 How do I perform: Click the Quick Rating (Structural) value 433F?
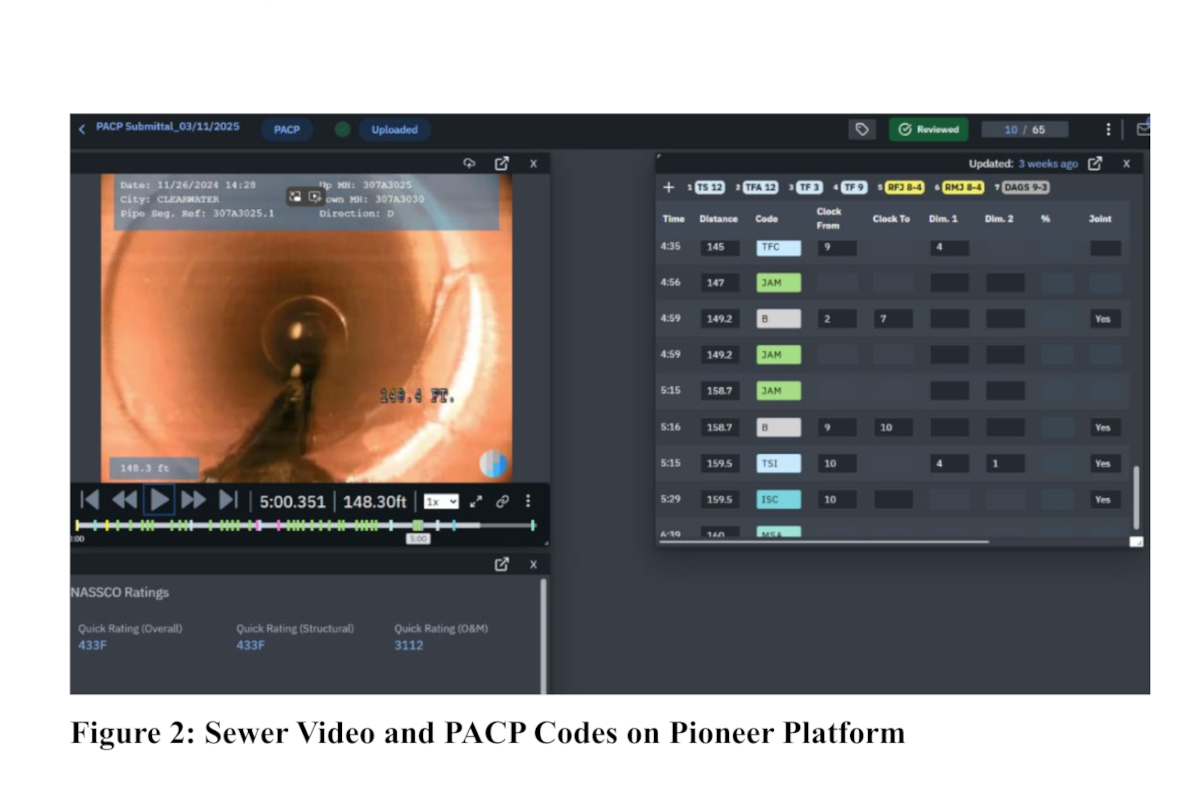[250, 645]
